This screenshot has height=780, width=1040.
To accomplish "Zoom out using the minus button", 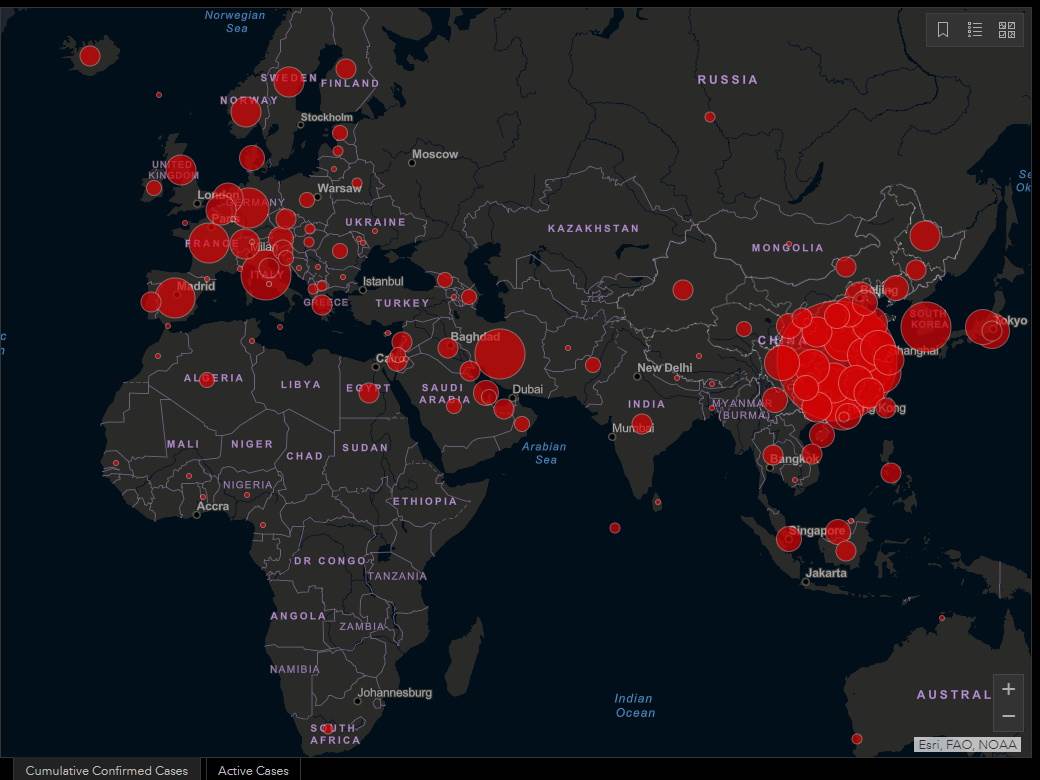I will (1009, 716).
